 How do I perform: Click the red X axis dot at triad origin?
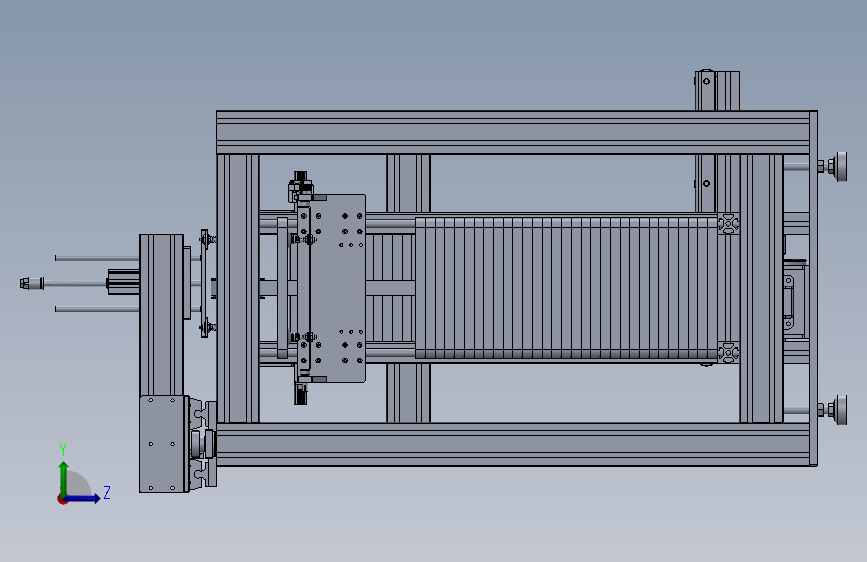tap(62, 499)
